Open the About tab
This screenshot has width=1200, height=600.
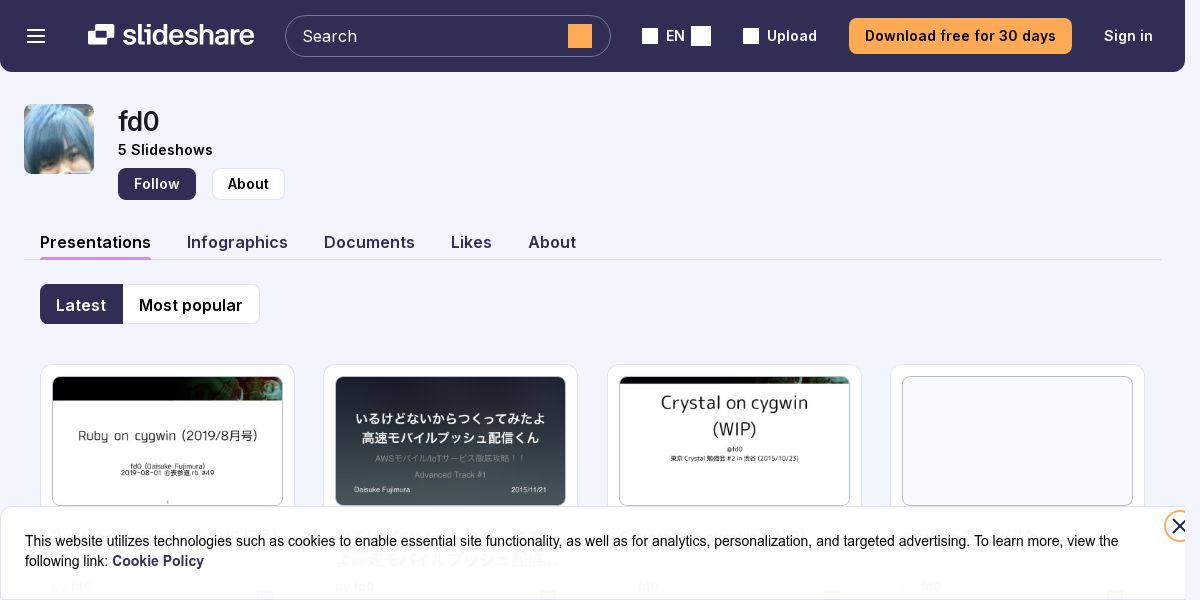click(x=552, y=242)
